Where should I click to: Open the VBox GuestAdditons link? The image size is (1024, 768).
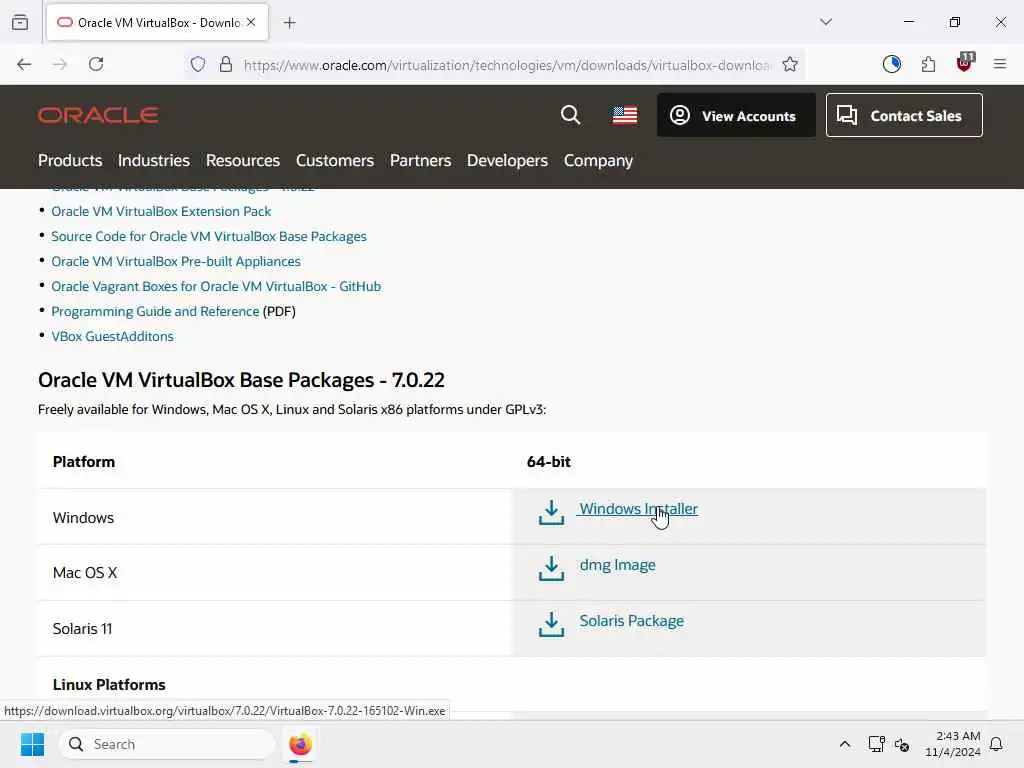[112, 336]
